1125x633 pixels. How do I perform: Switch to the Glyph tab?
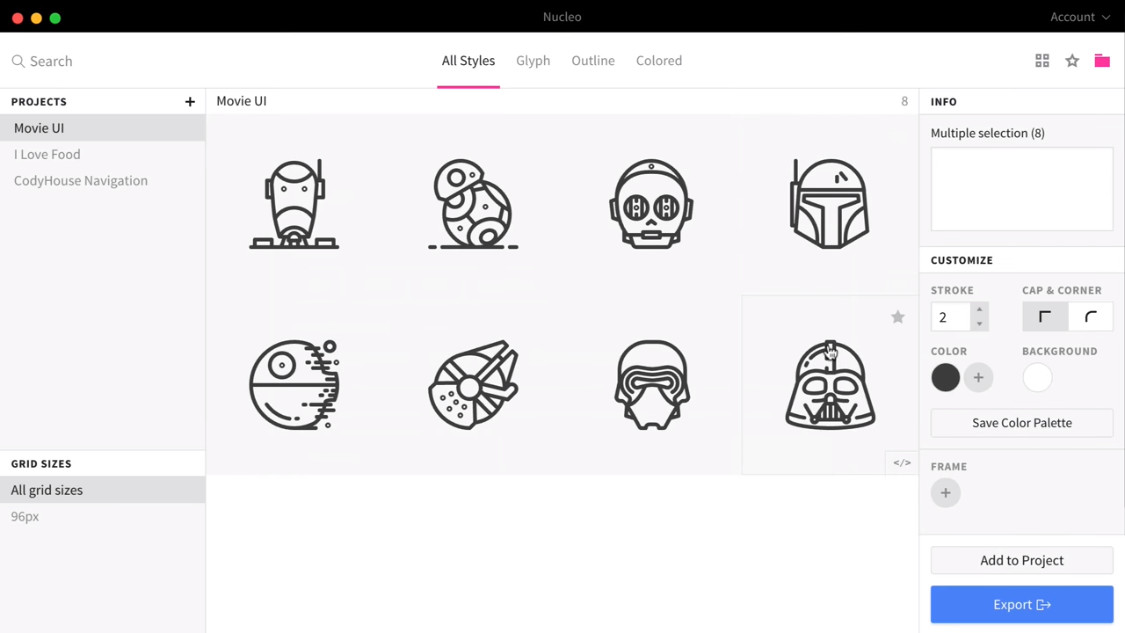[533, 61]
